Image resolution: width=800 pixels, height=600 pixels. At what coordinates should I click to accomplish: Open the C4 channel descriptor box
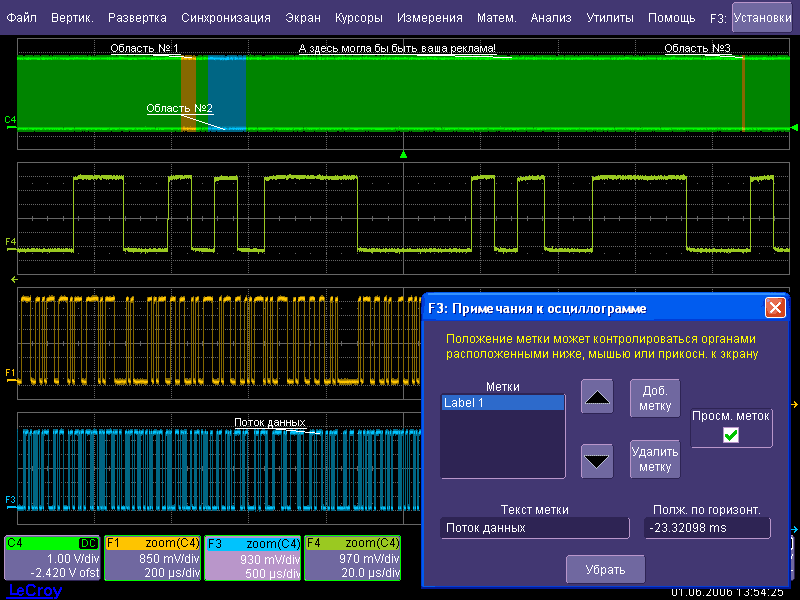click(52, 558)
